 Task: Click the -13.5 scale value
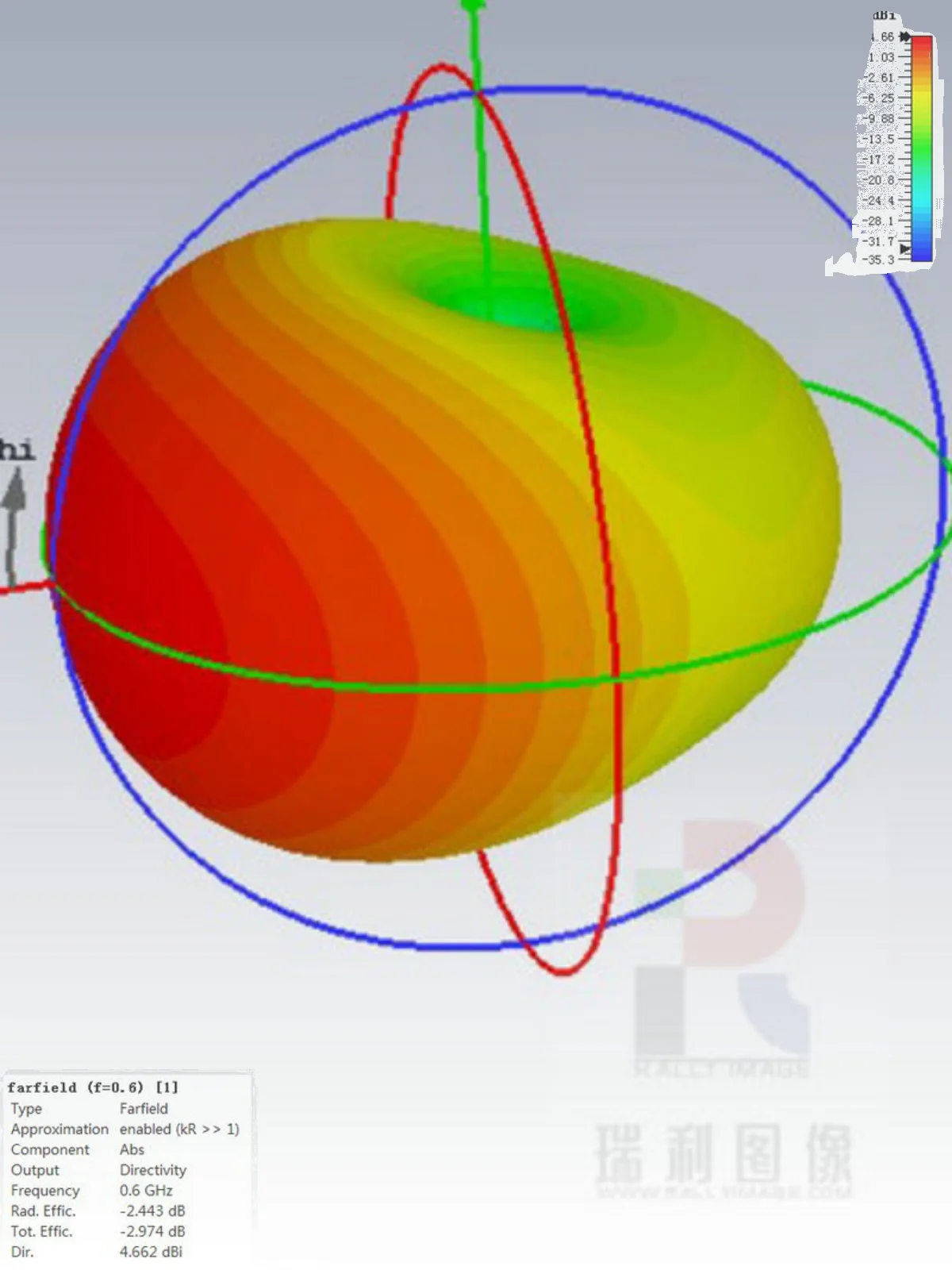[x=878, y=140]
